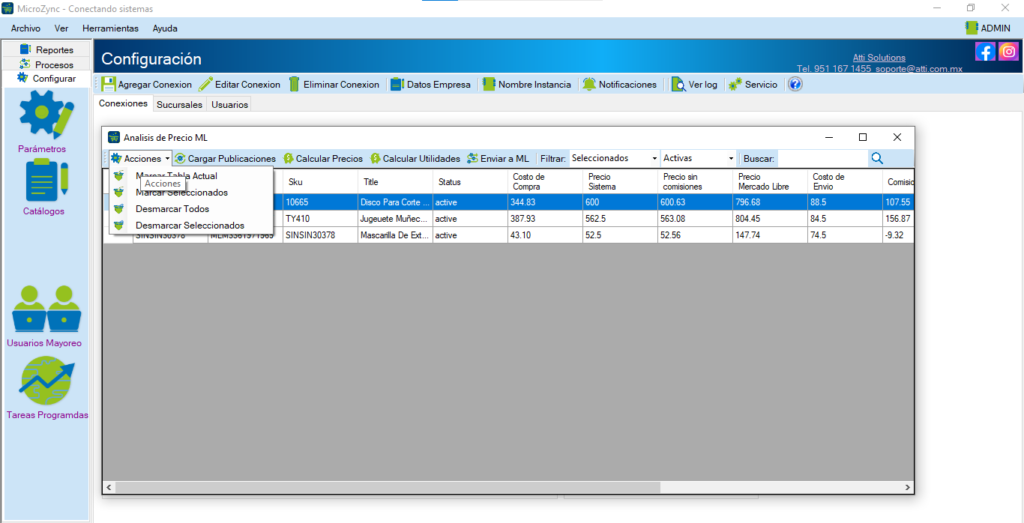Switch to Sucursales tab
Image resolution: width=1024 pixels, height=523 pixels.
click(x=180, y=104)
